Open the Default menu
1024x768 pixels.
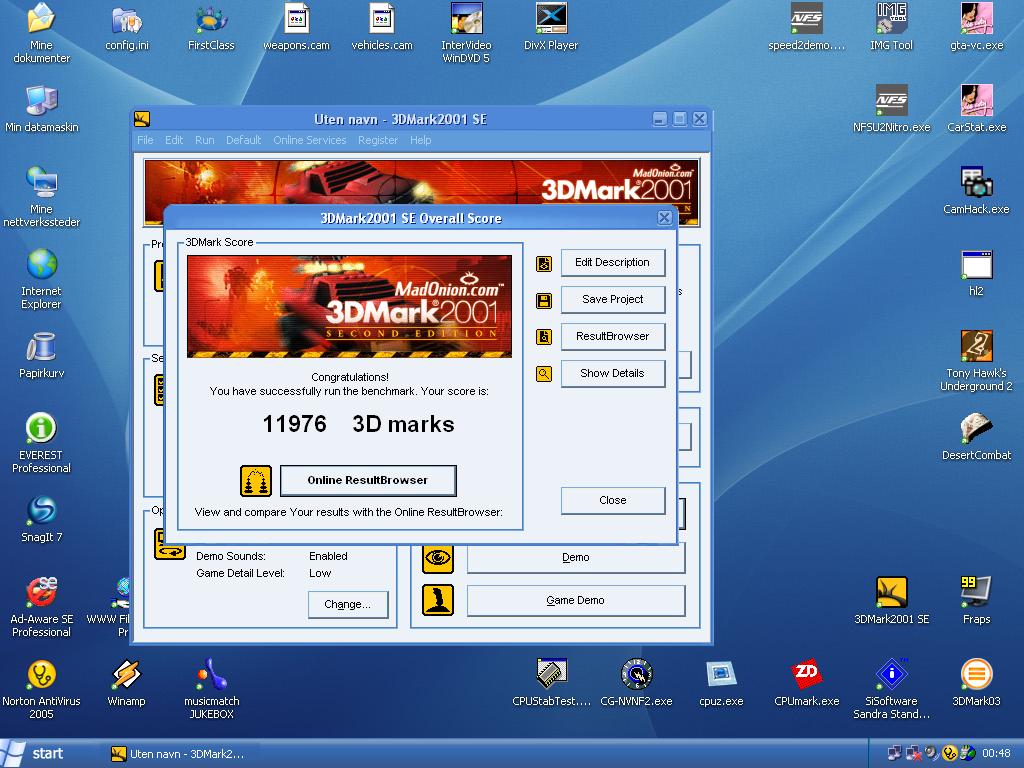[x=243, y=140]
